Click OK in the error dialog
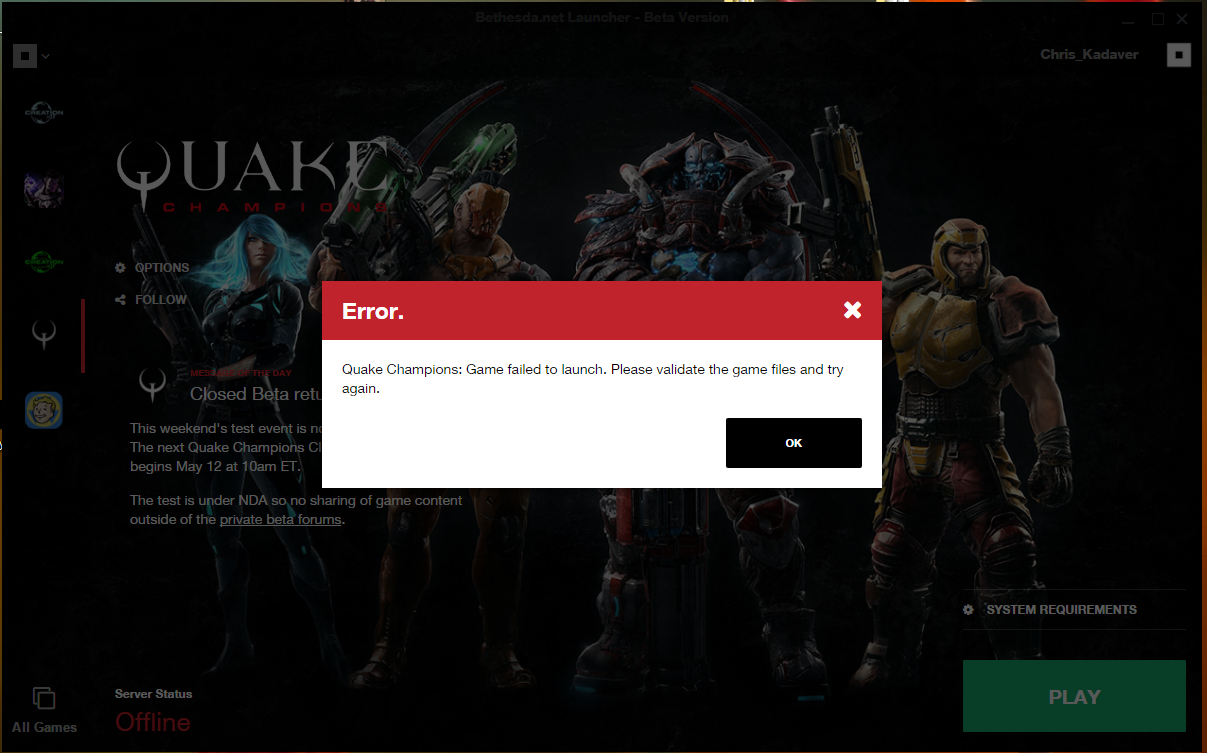This screenshot has width=1207, height=753. 793,443
